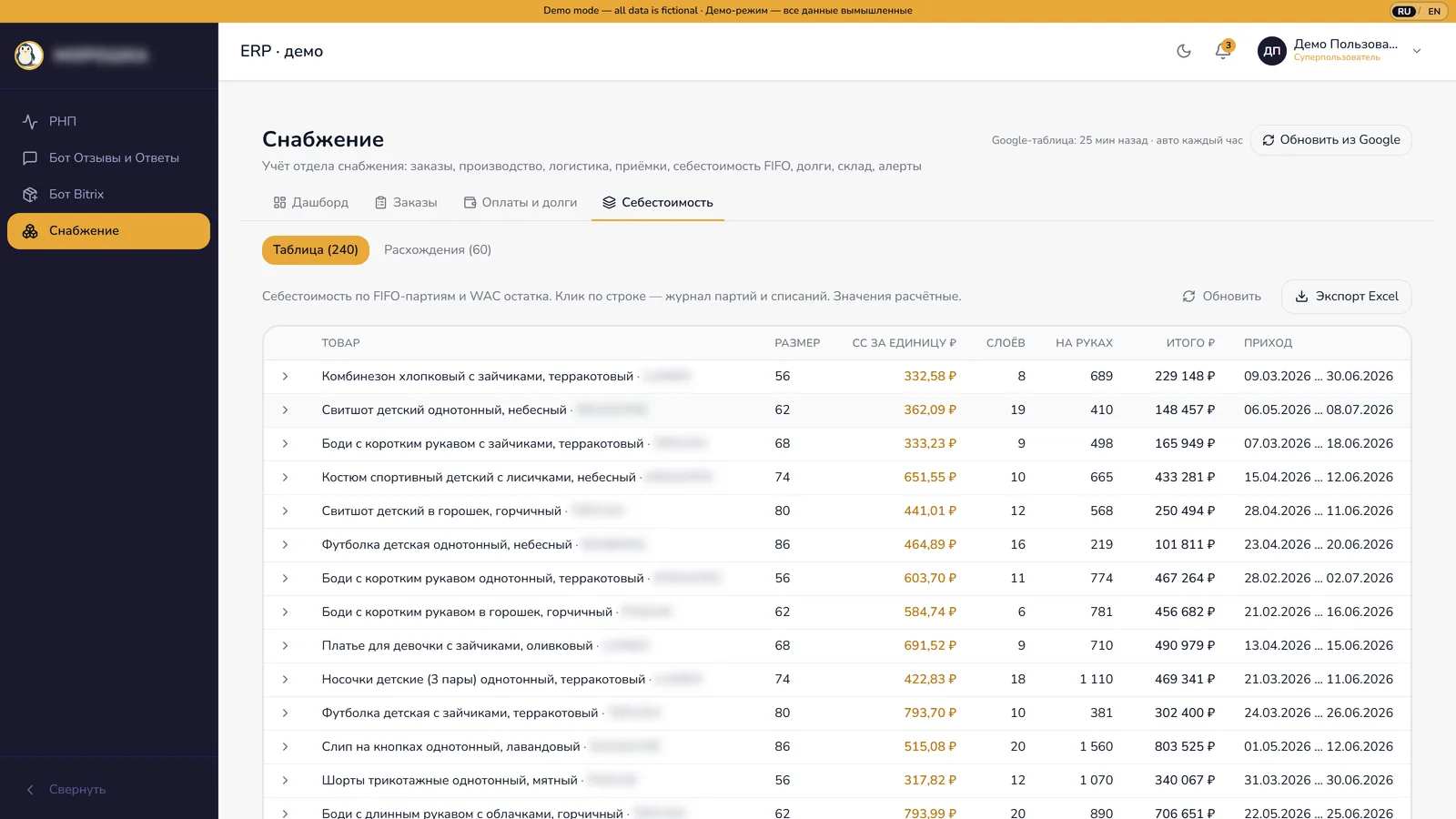Expand Свитшот детский в горошек row
The image size is (1456, 819).
pos(285,511)
